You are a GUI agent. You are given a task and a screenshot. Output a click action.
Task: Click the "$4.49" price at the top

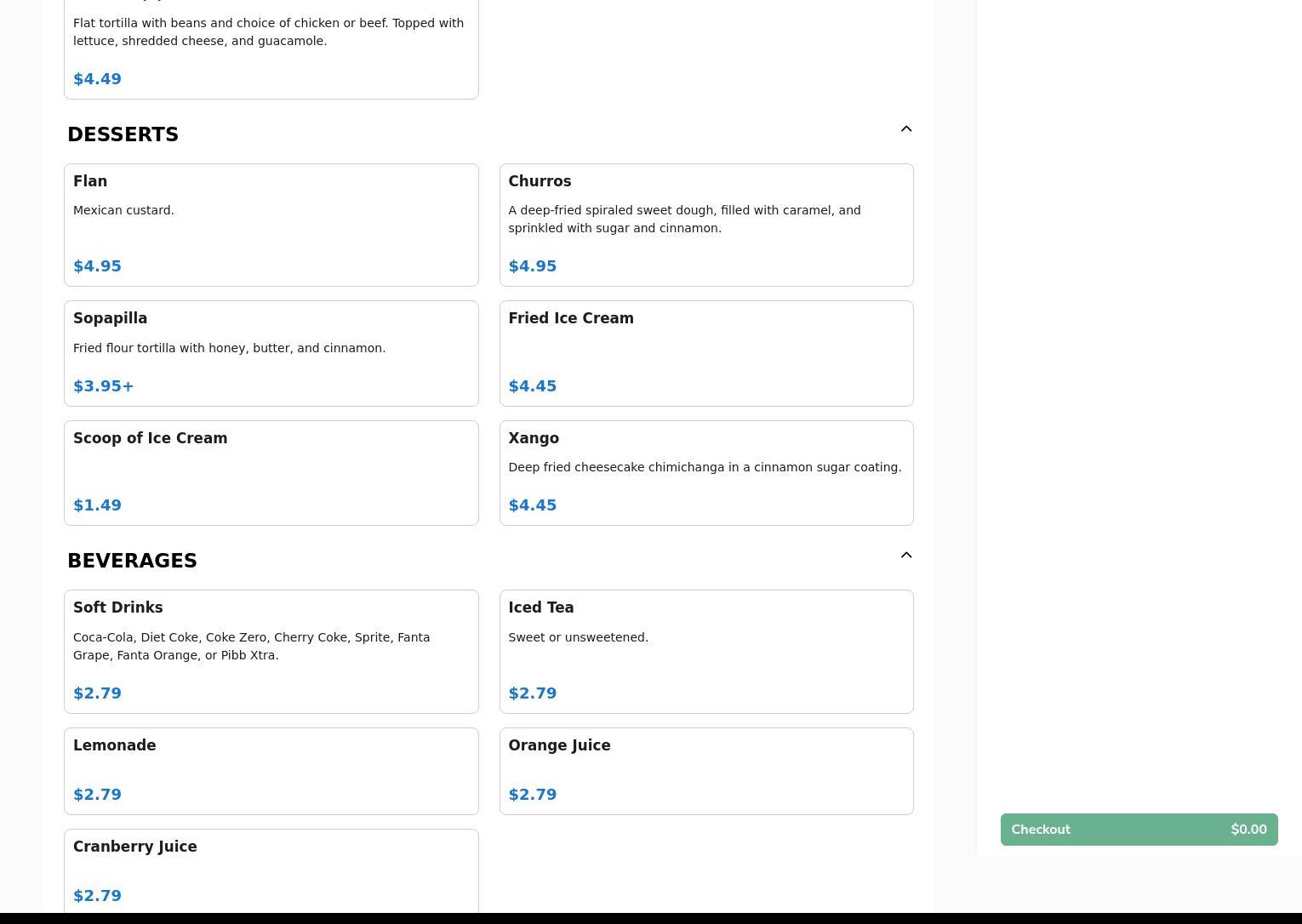pyautogui.click(x=97, y=79)
